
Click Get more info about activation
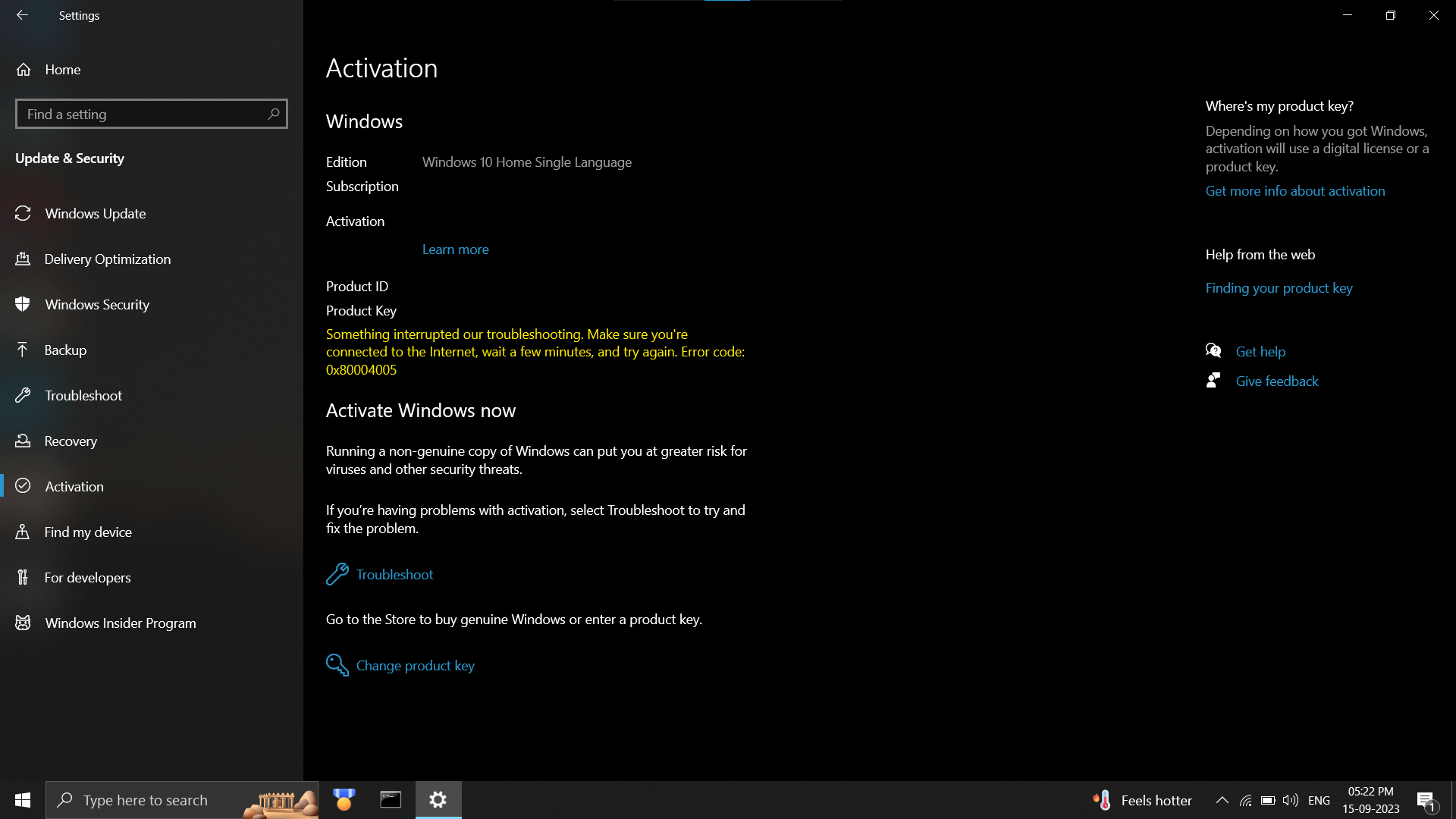click(1295, 191)
